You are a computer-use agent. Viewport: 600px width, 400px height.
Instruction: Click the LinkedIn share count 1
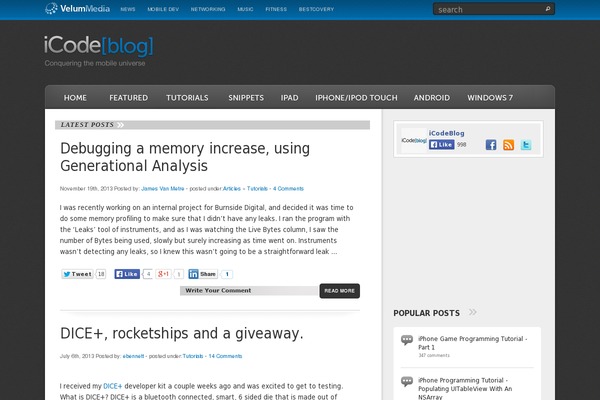pos(227,274)
